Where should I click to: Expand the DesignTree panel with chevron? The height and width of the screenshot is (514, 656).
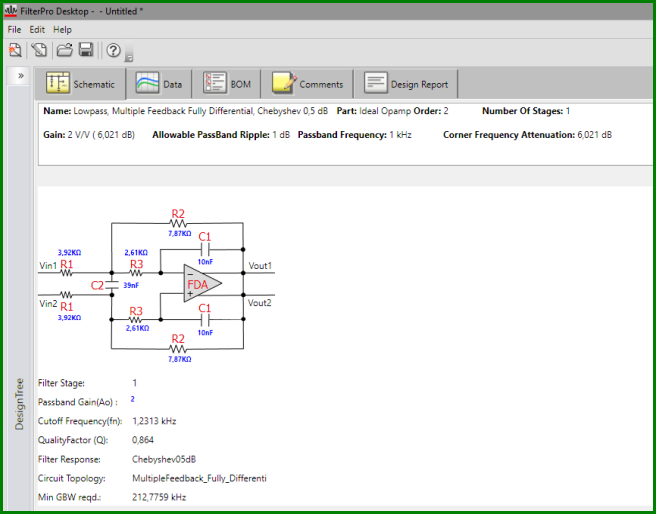[x=20, y=76]
